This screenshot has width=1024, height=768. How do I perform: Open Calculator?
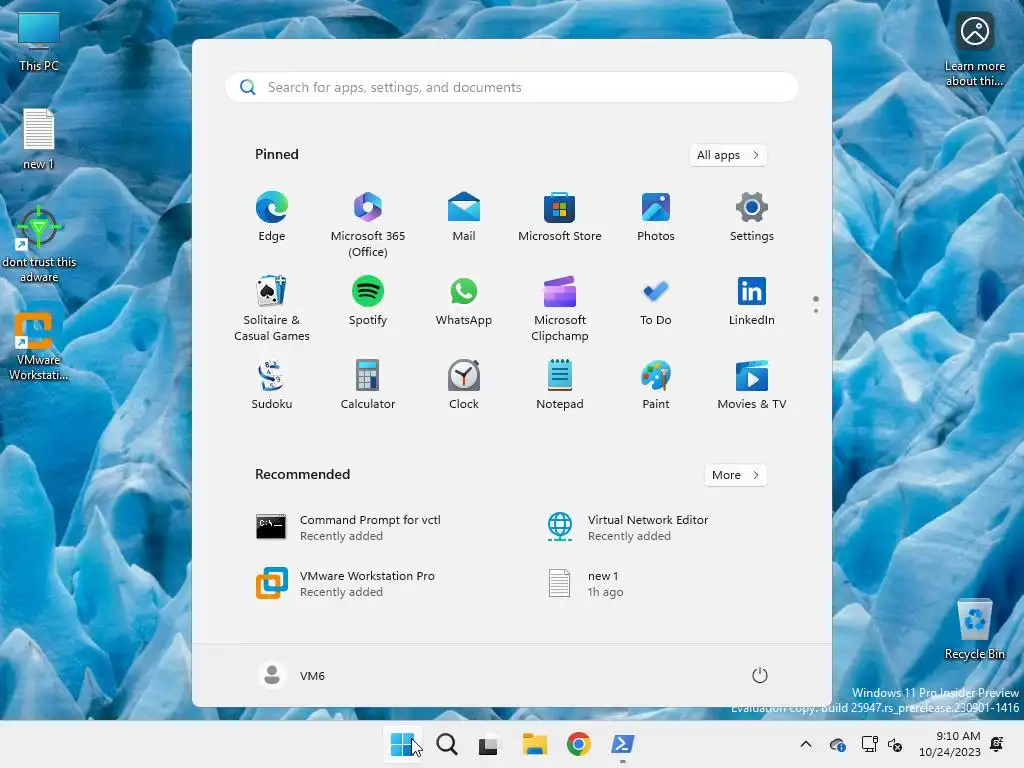(368, 385)
